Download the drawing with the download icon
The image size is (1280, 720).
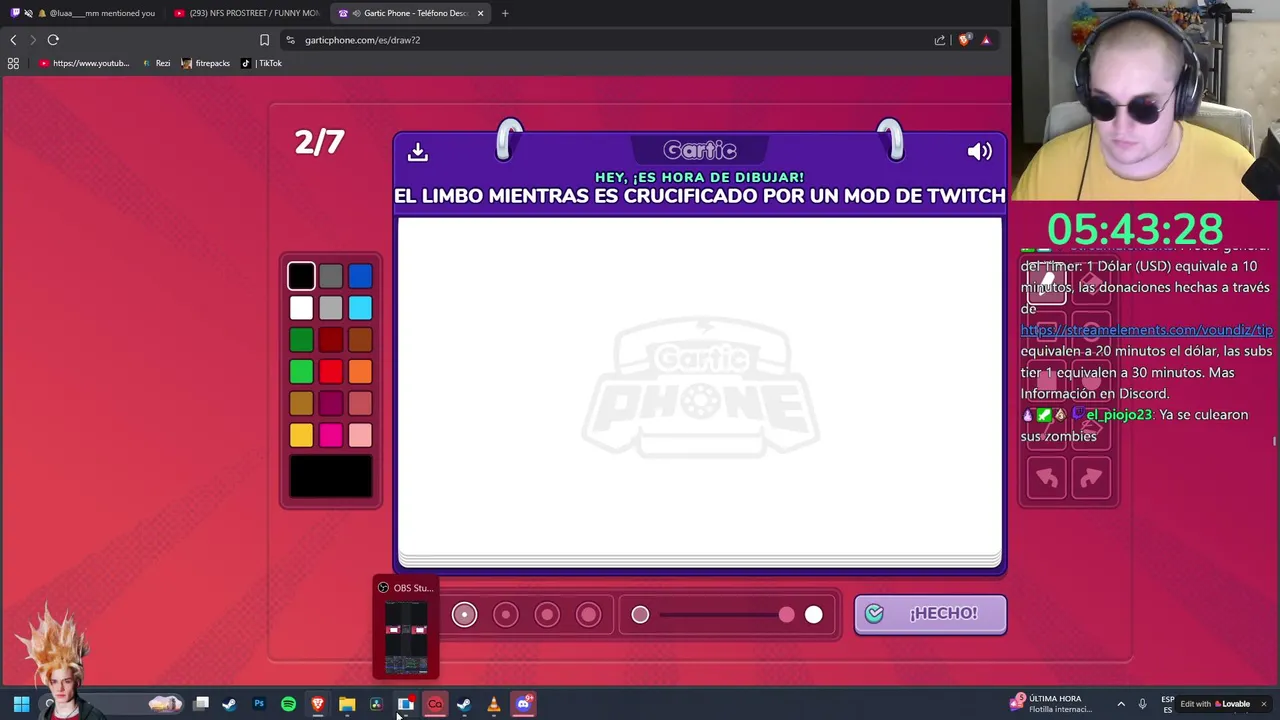[418, 152]
